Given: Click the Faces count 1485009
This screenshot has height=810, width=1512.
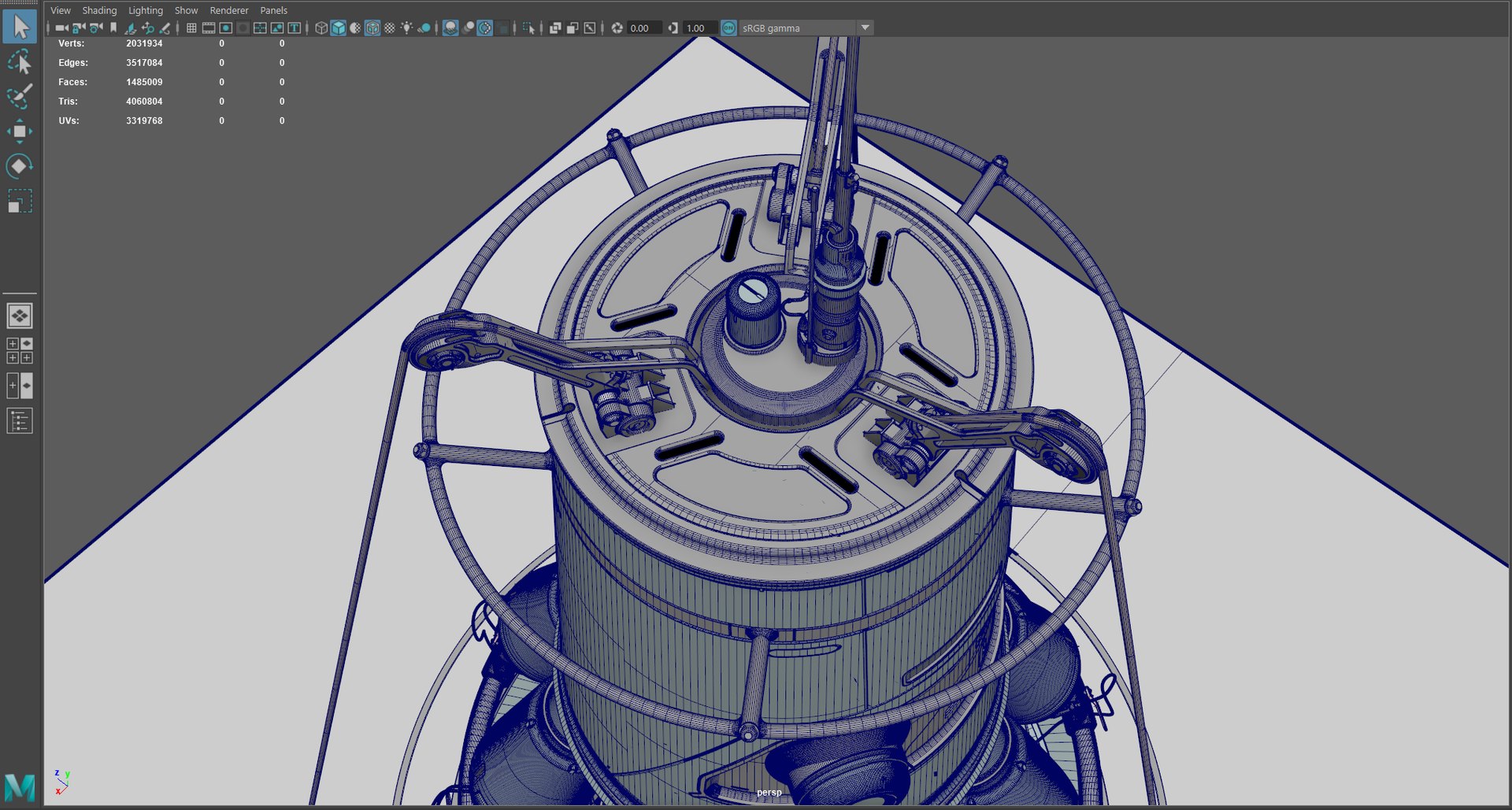Looking at the screenshot, I should pyautogui.click(x=144, y=82).
